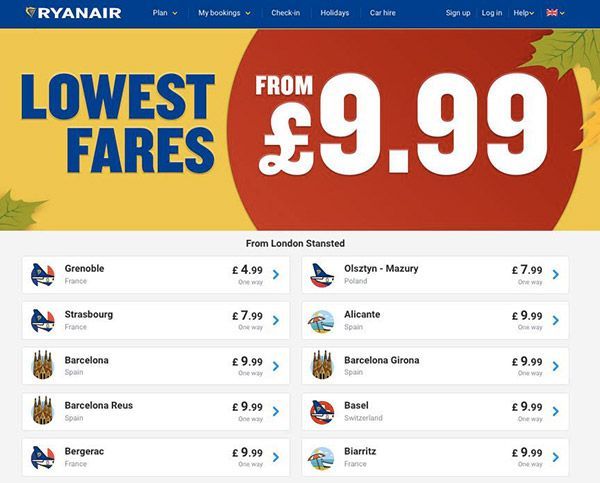Screen dimensions: 600x483
Task: Open the Help dropdown menu
Action: click(523, 13)
